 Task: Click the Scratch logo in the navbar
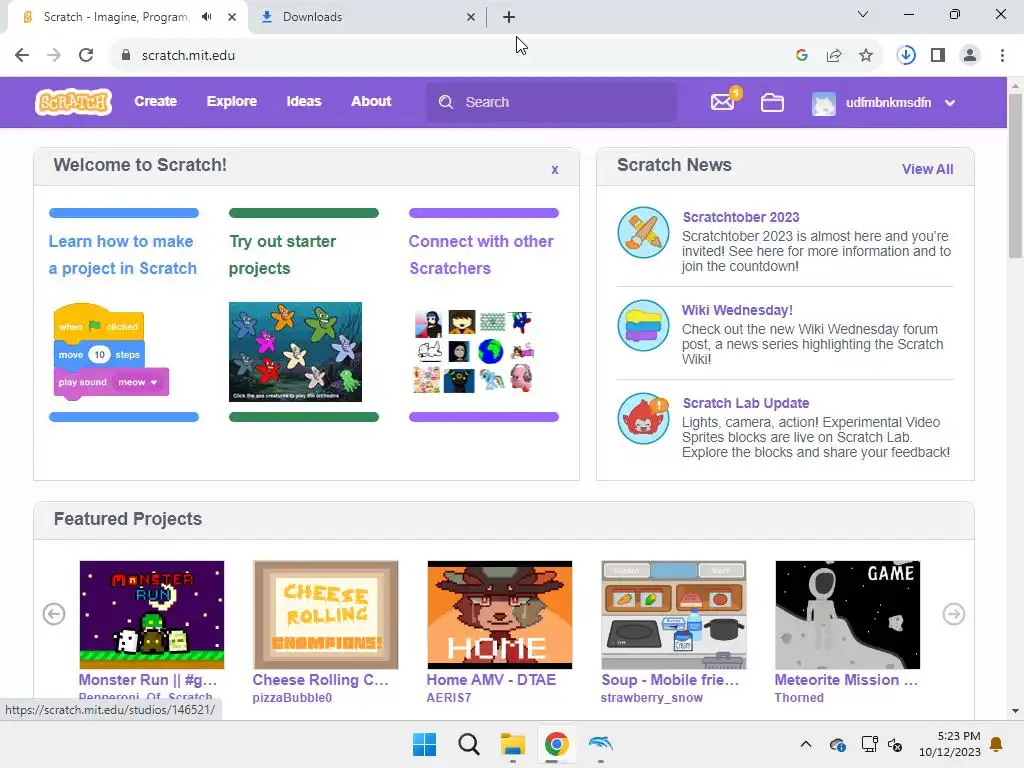click(73, 103)
